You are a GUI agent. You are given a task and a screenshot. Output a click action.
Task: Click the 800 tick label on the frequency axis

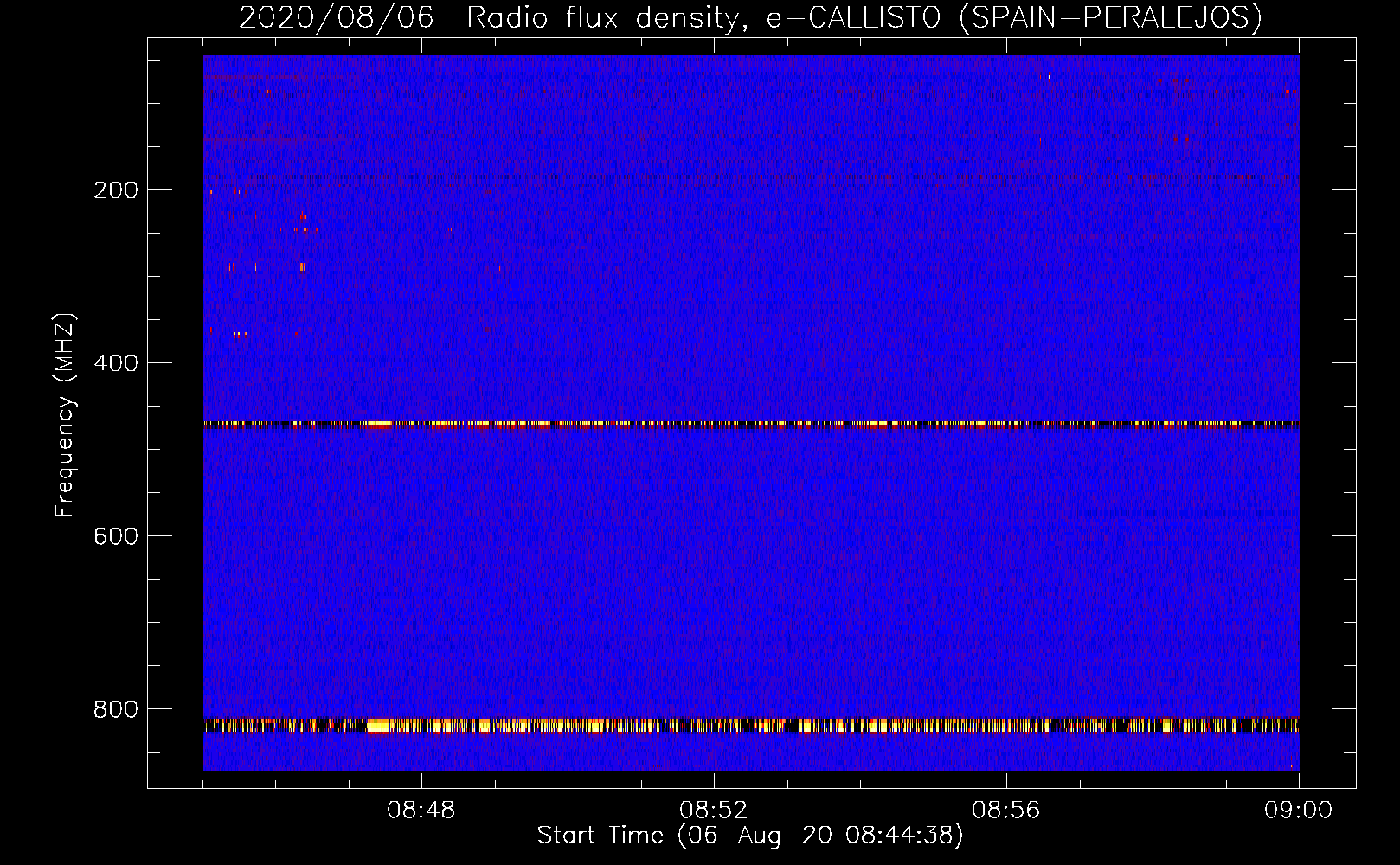coord(115,709)
